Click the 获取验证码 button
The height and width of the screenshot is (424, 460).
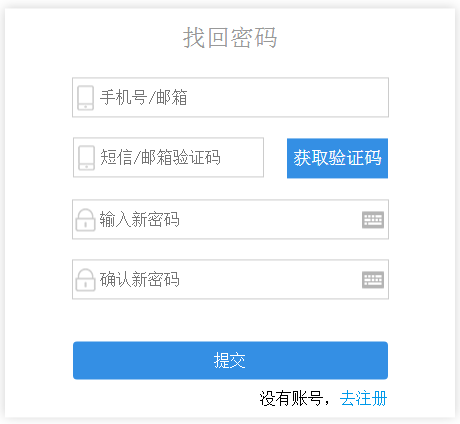point(337,158)
